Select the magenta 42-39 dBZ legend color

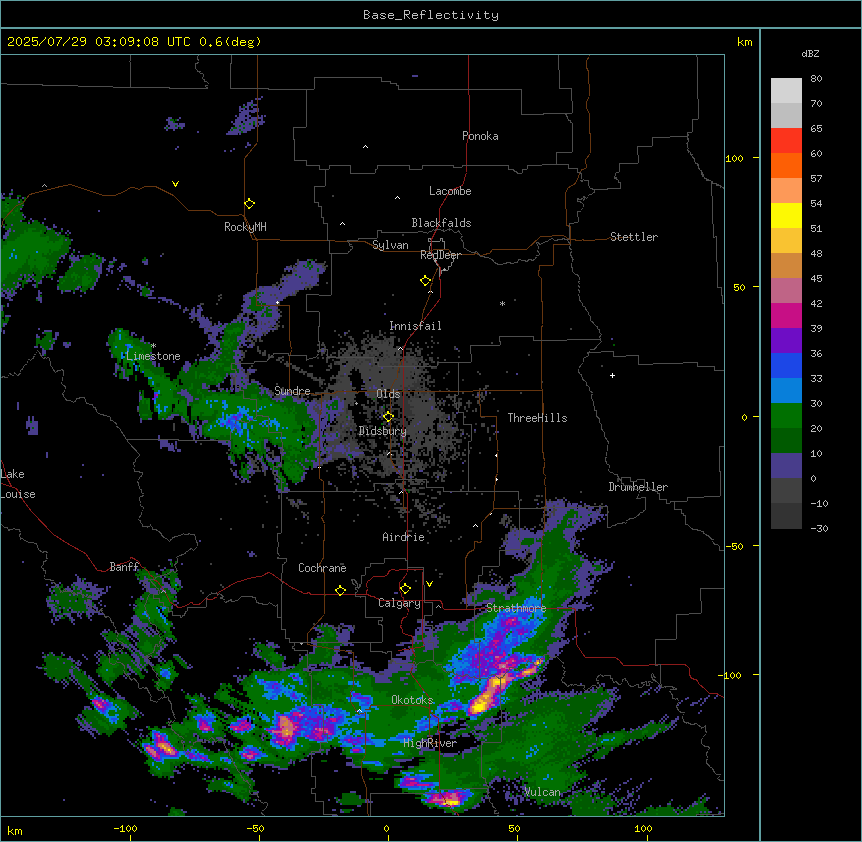tap(786, 315)
